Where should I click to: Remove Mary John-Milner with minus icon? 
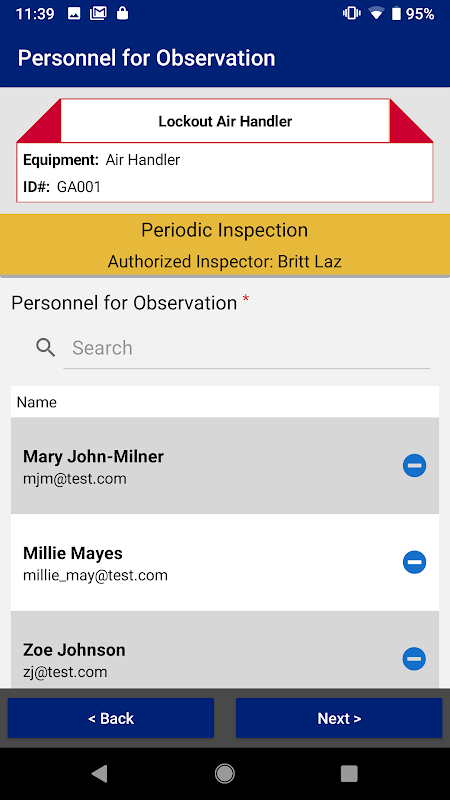(414, 465)
